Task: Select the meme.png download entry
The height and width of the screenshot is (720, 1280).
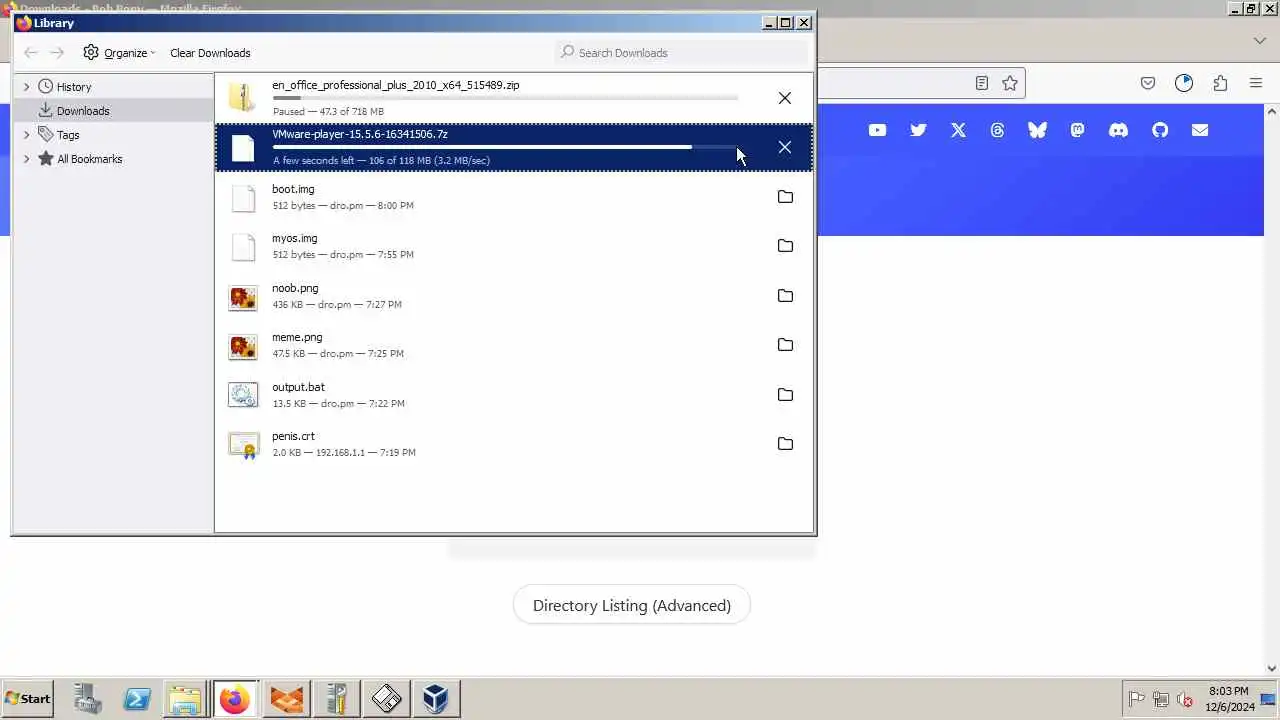Action: click(x=514, y=345)
